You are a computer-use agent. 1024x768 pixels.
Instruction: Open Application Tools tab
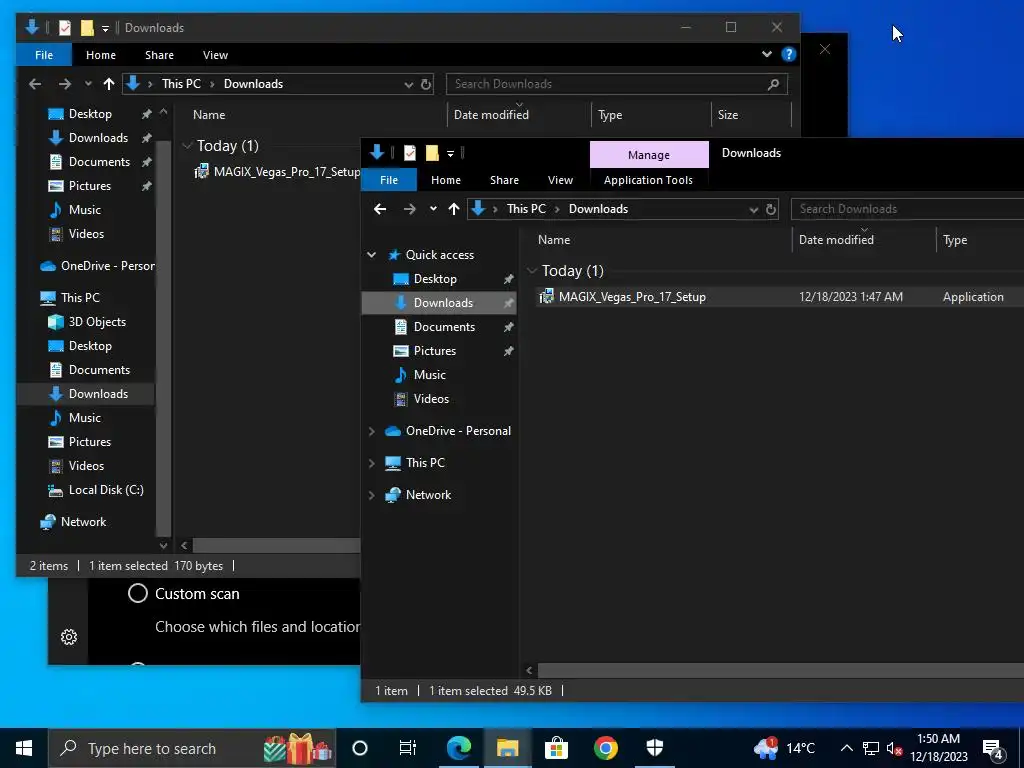[x=648, y=180]
